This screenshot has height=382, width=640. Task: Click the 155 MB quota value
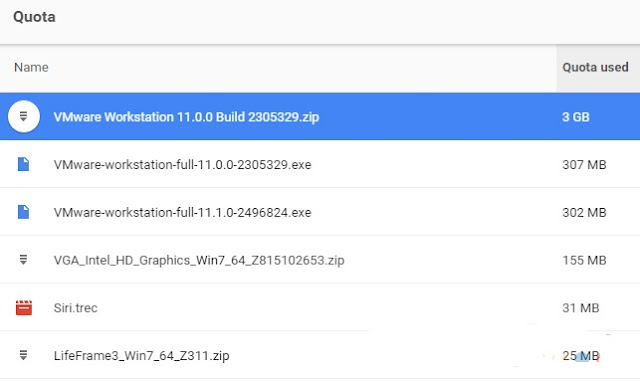coord(584,260)
